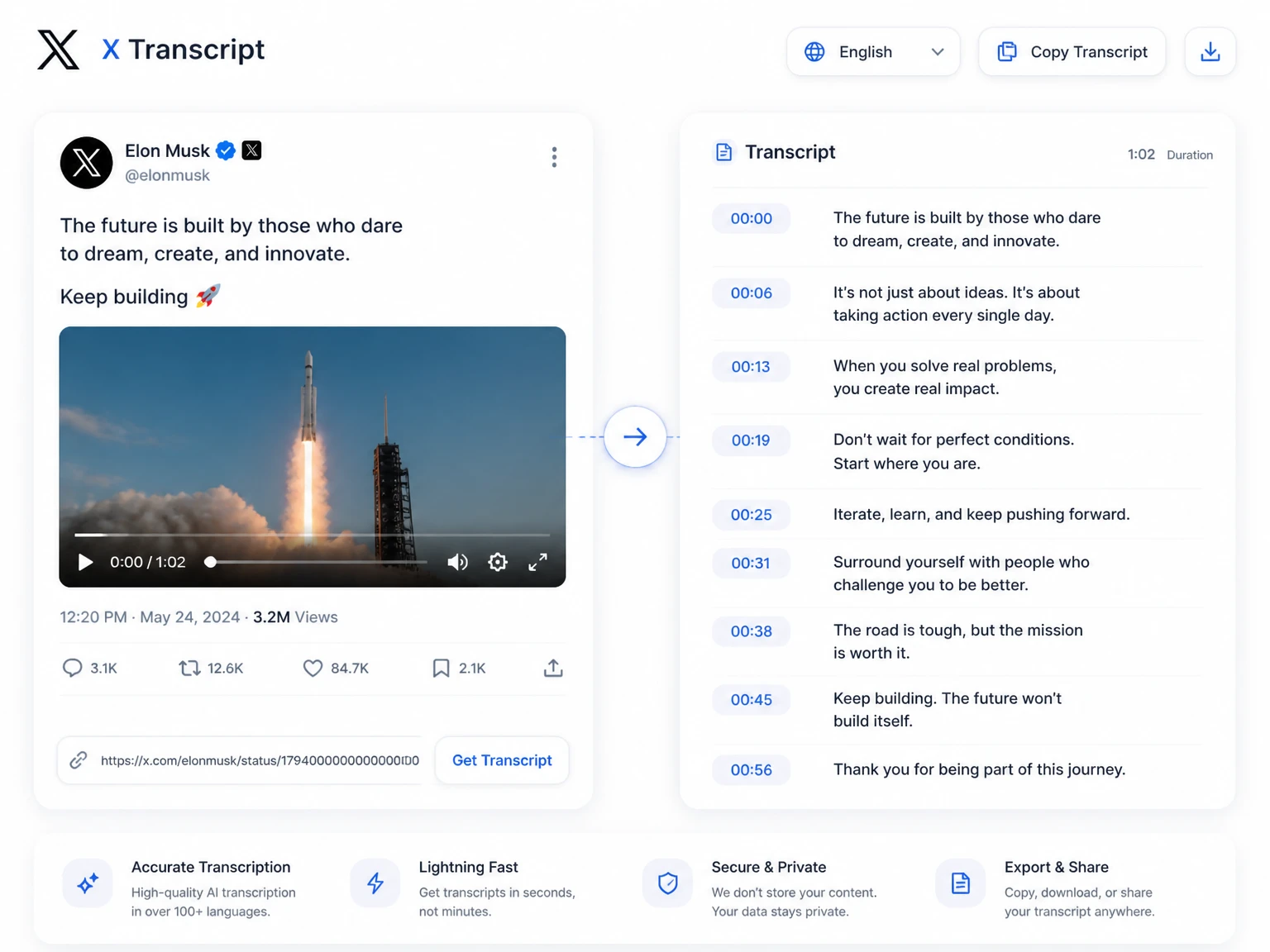Viewport: 1270px width, 952px height.
Task: Like the tweet via heart icon
Action: click(x=313, y=668)
